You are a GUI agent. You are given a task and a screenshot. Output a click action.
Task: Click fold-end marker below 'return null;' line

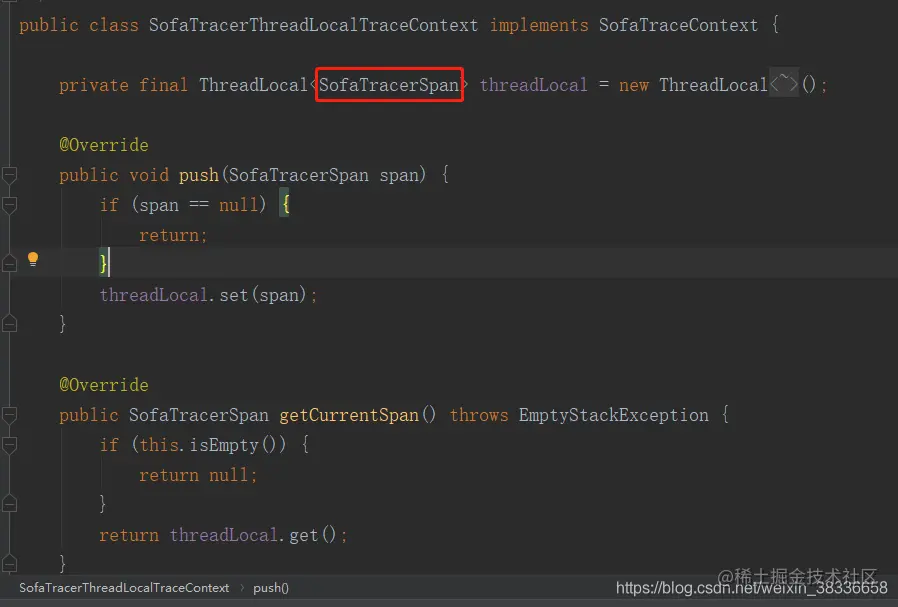coord(9,504)
